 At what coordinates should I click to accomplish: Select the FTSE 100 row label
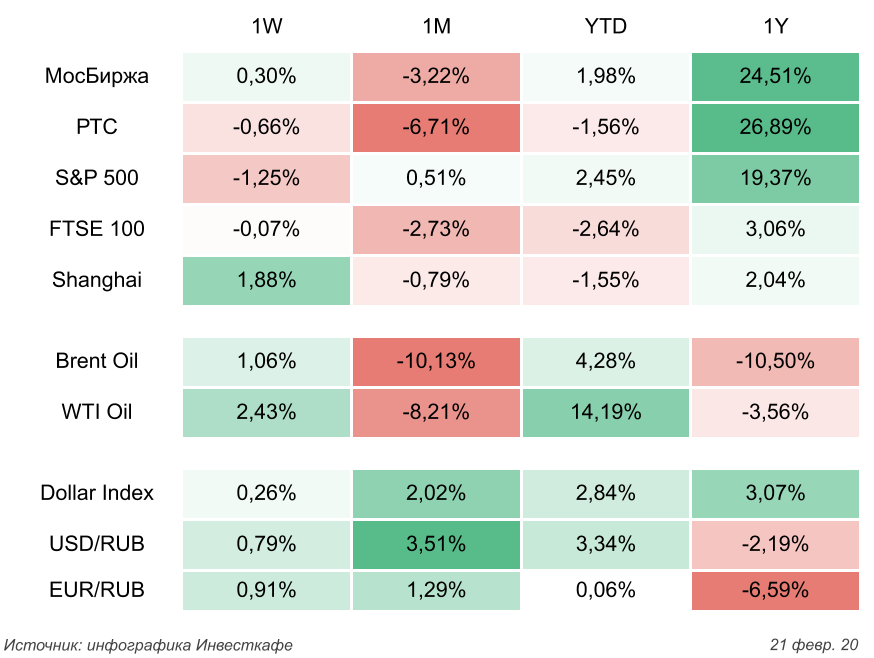(x=97, y=229)
